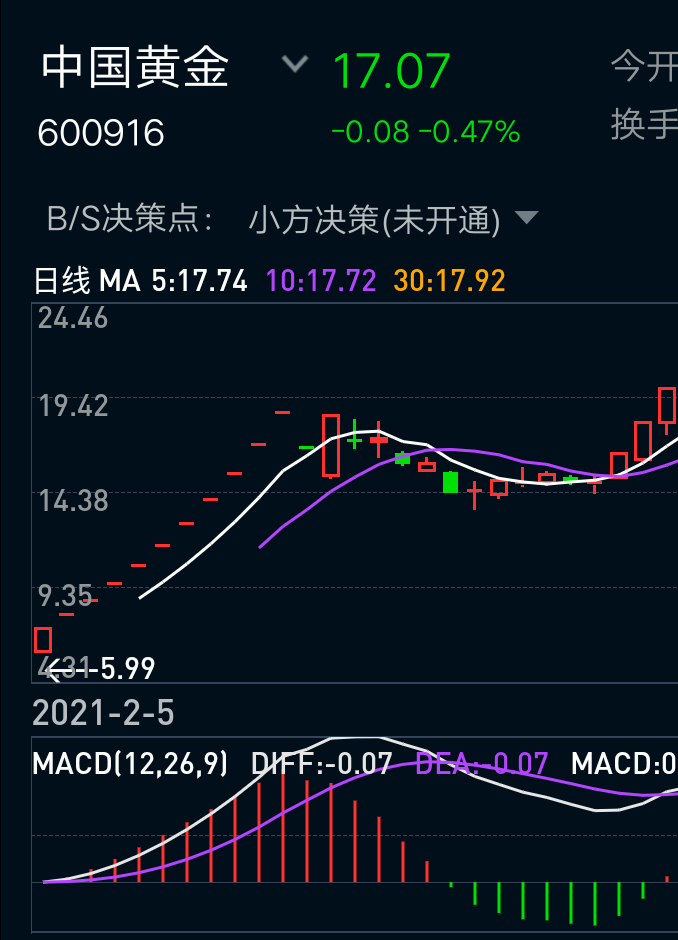Open the 小方决策(未开通) dropdown triangle
Screen dimensions: 678x940
coord(526,217)
